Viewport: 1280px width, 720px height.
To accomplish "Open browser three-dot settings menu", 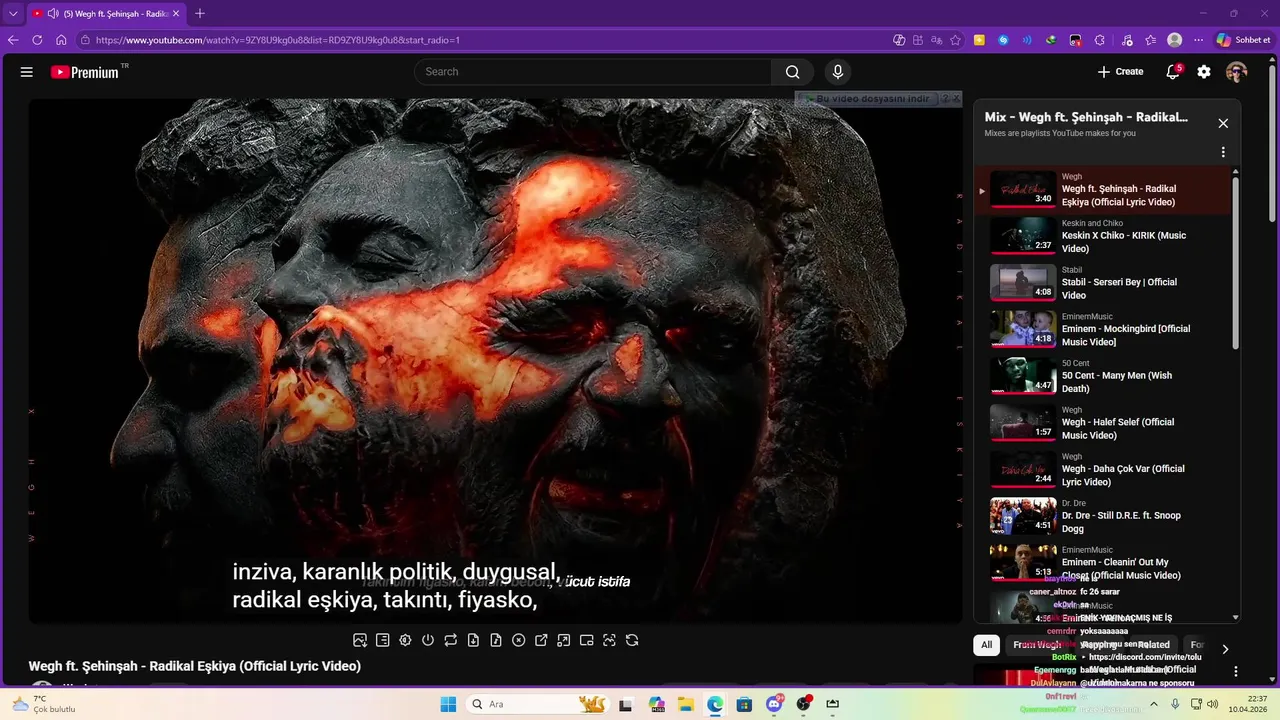I will point(1198,40).
